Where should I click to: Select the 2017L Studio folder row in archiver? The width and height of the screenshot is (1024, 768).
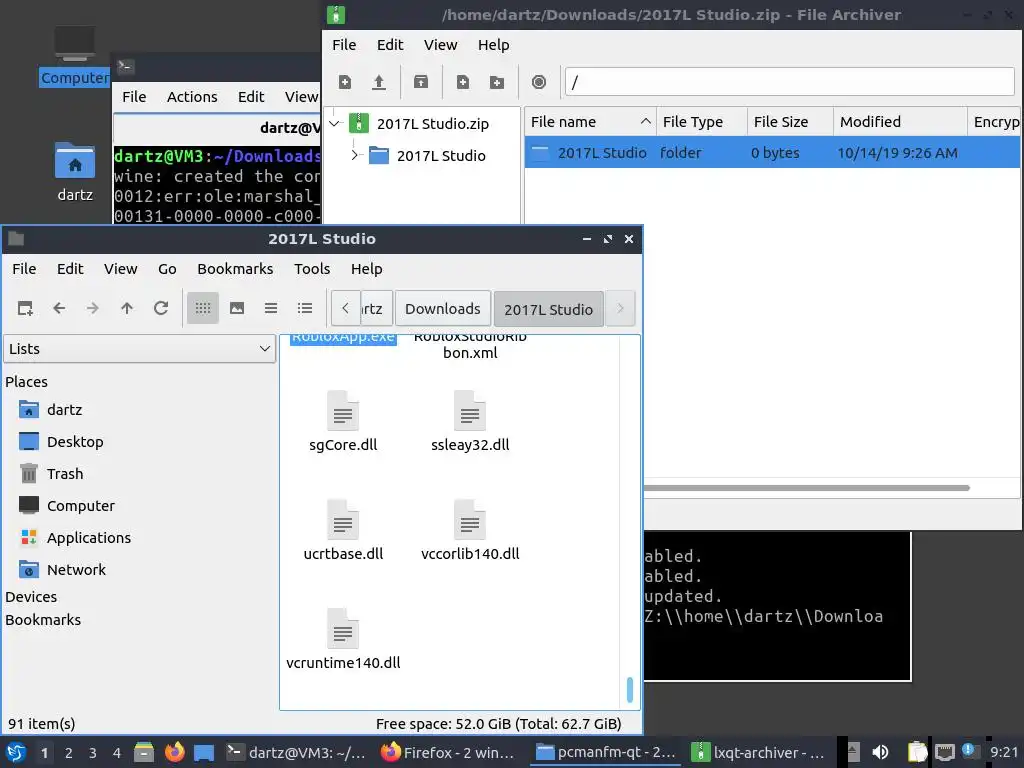[x=772, y=153]
